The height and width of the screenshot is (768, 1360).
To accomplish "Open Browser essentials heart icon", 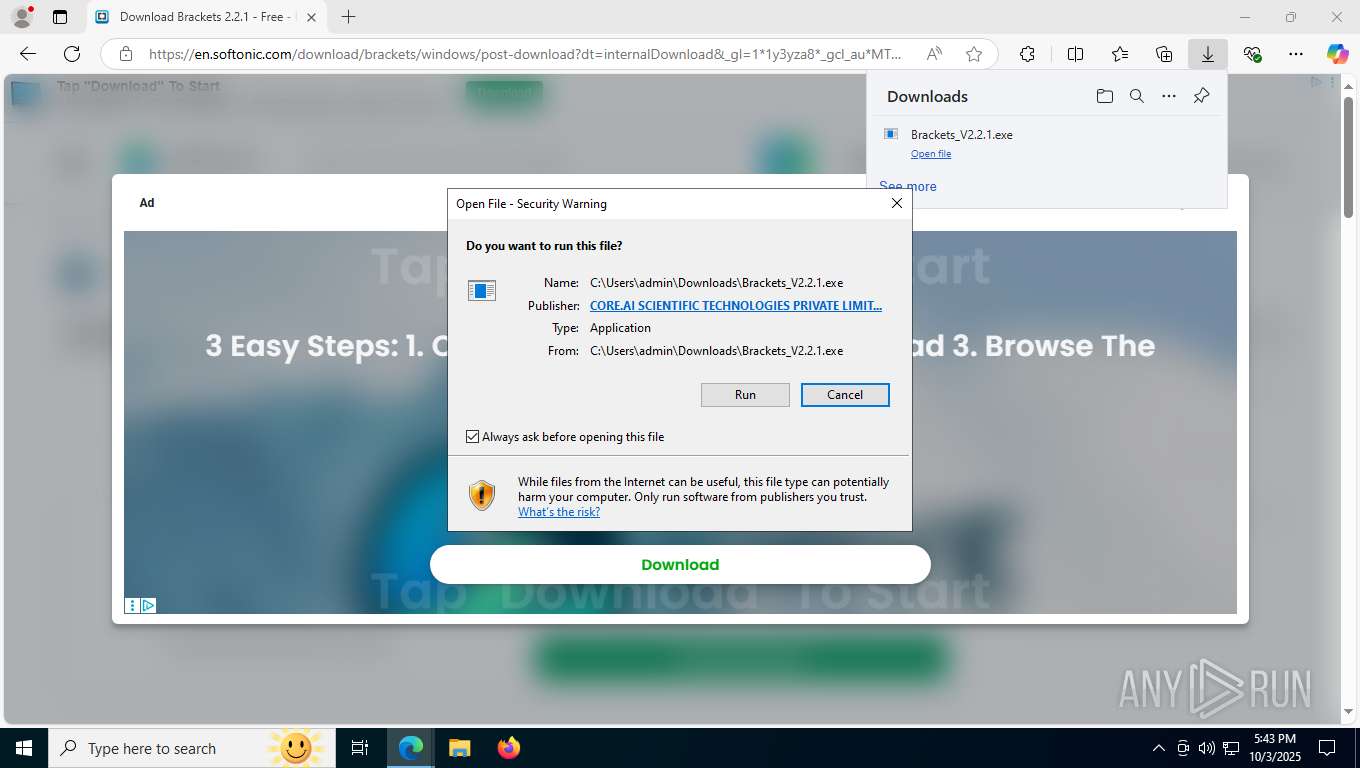I will pos(1252,54).
